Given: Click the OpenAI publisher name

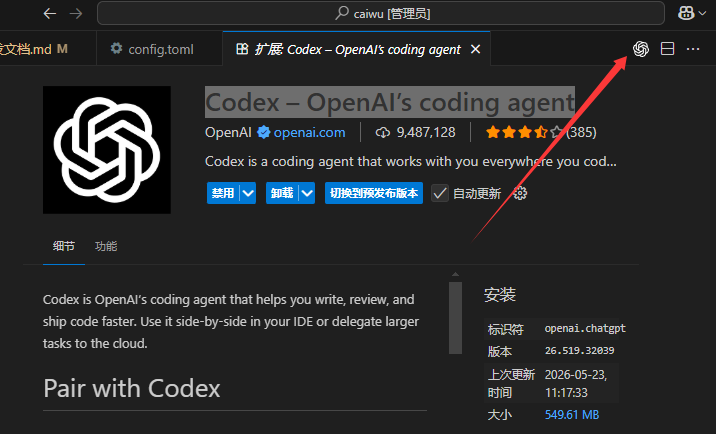Looking at the screenshot, I should tap(228, 132).
